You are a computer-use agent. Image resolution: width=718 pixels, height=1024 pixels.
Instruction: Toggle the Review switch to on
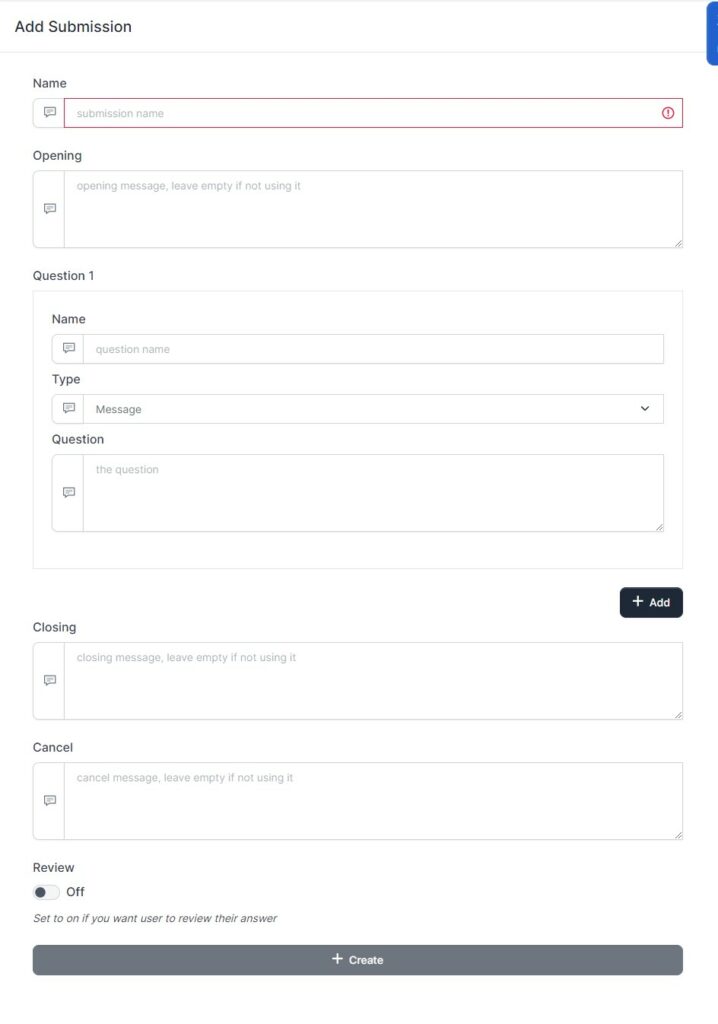click(x=45, y=891)
